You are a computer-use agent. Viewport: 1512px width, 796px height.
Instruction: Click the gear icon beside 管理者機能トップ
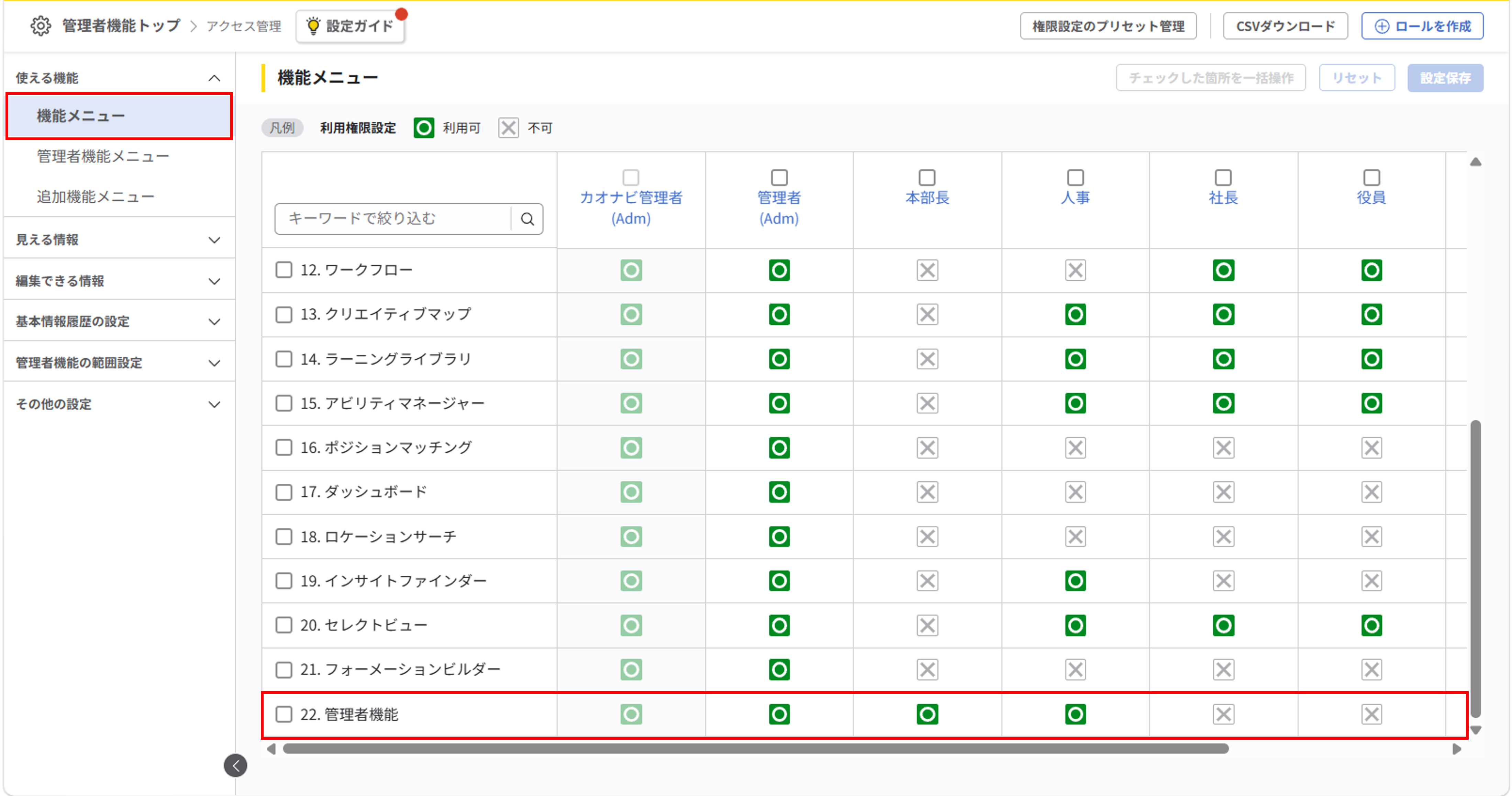point(41,26)
